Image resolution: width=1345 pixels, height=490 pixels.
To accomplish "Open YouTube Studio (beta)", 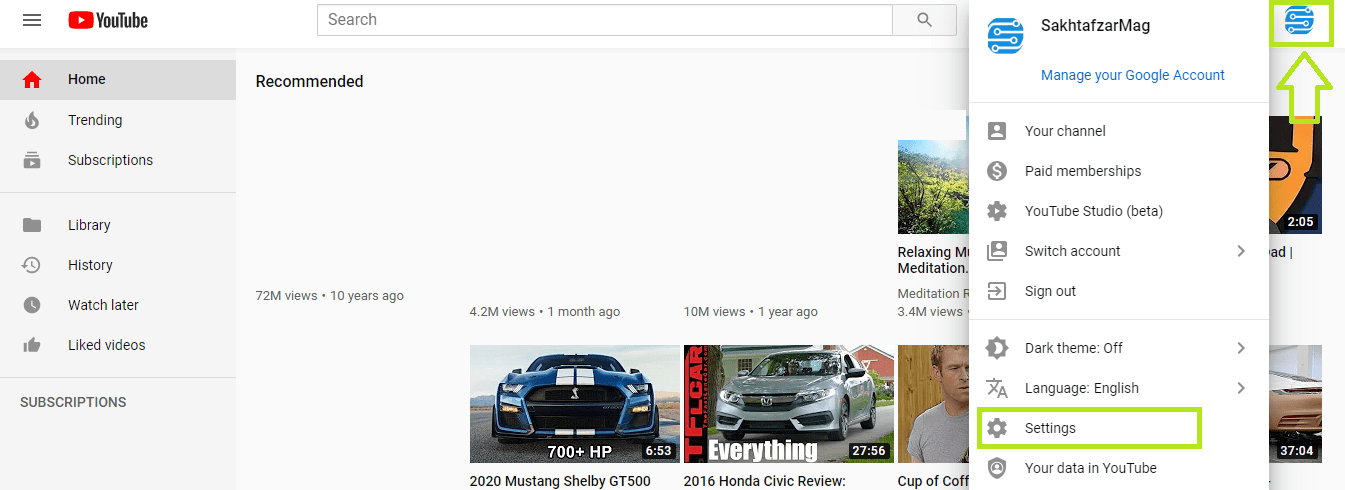I will [x=1093, y=211].
